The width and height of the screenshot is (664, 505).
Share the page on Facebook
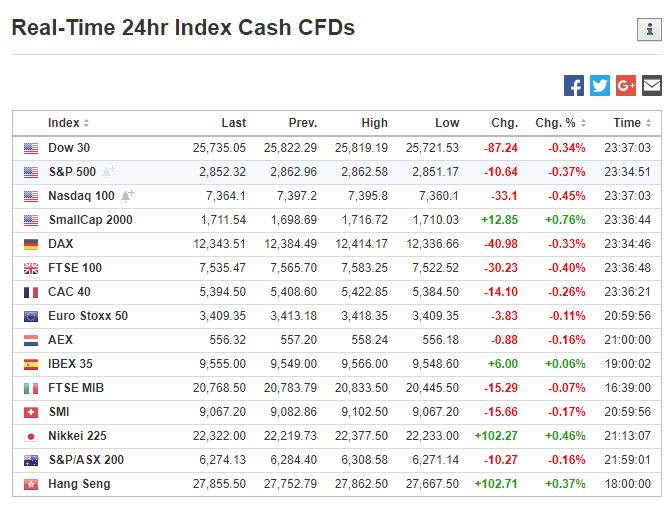(574, 86)
